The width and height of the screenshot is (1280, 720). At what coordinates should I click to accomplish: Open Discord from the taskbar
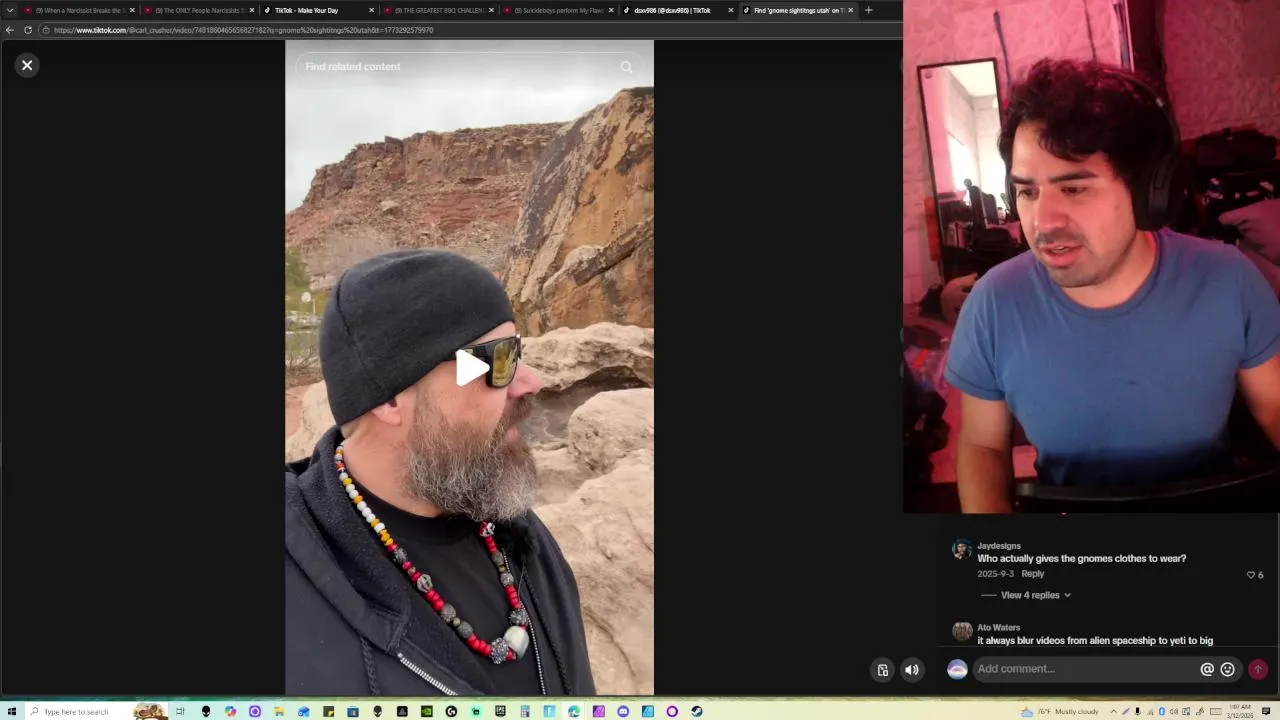pos(623,711)
